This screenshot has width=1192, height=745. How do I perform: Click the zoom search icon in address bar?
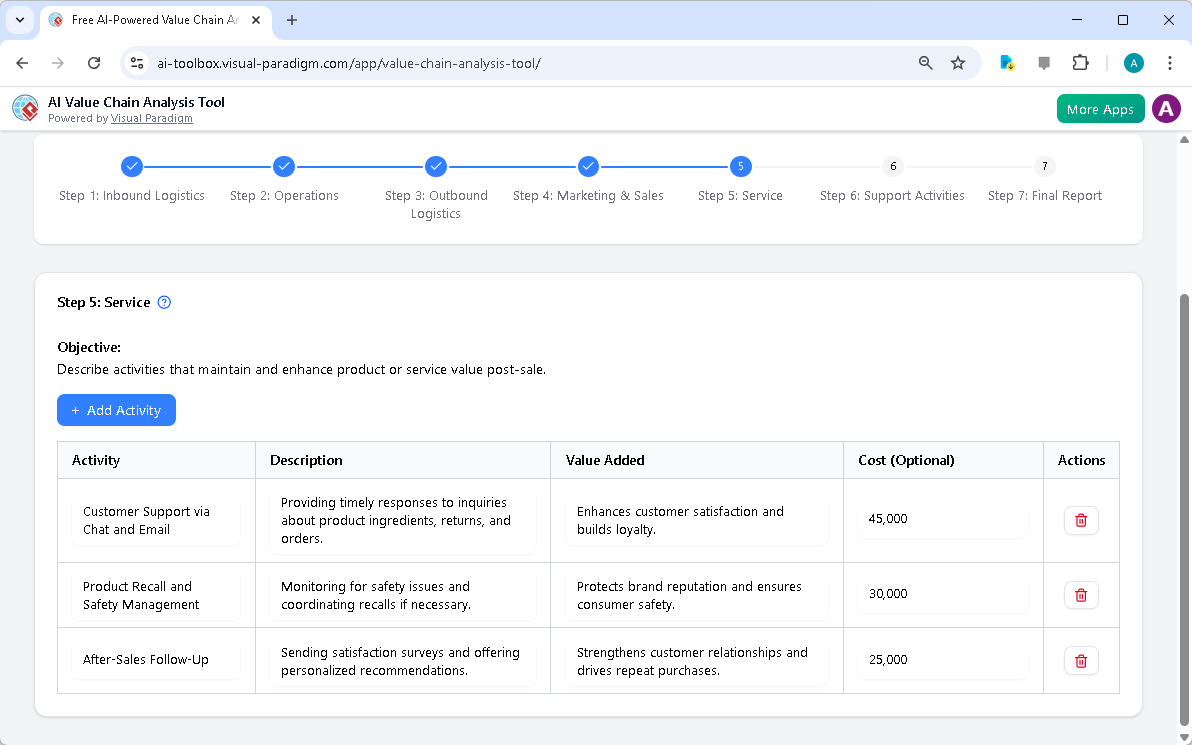coord(925,62)
